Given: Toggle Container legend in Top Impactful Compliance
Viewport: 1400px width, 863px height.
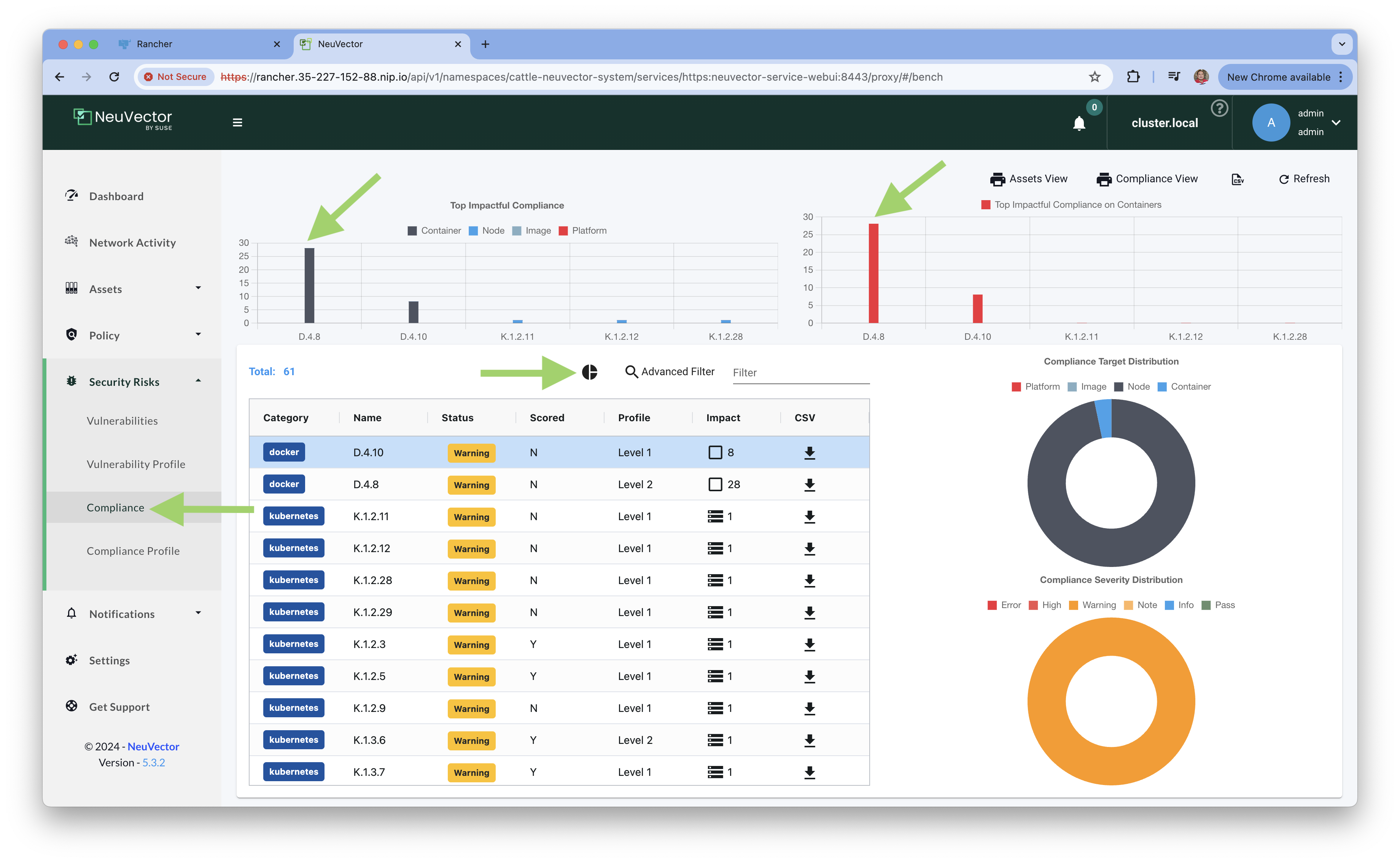Looking at the screenshot, I should coord(434,231).
